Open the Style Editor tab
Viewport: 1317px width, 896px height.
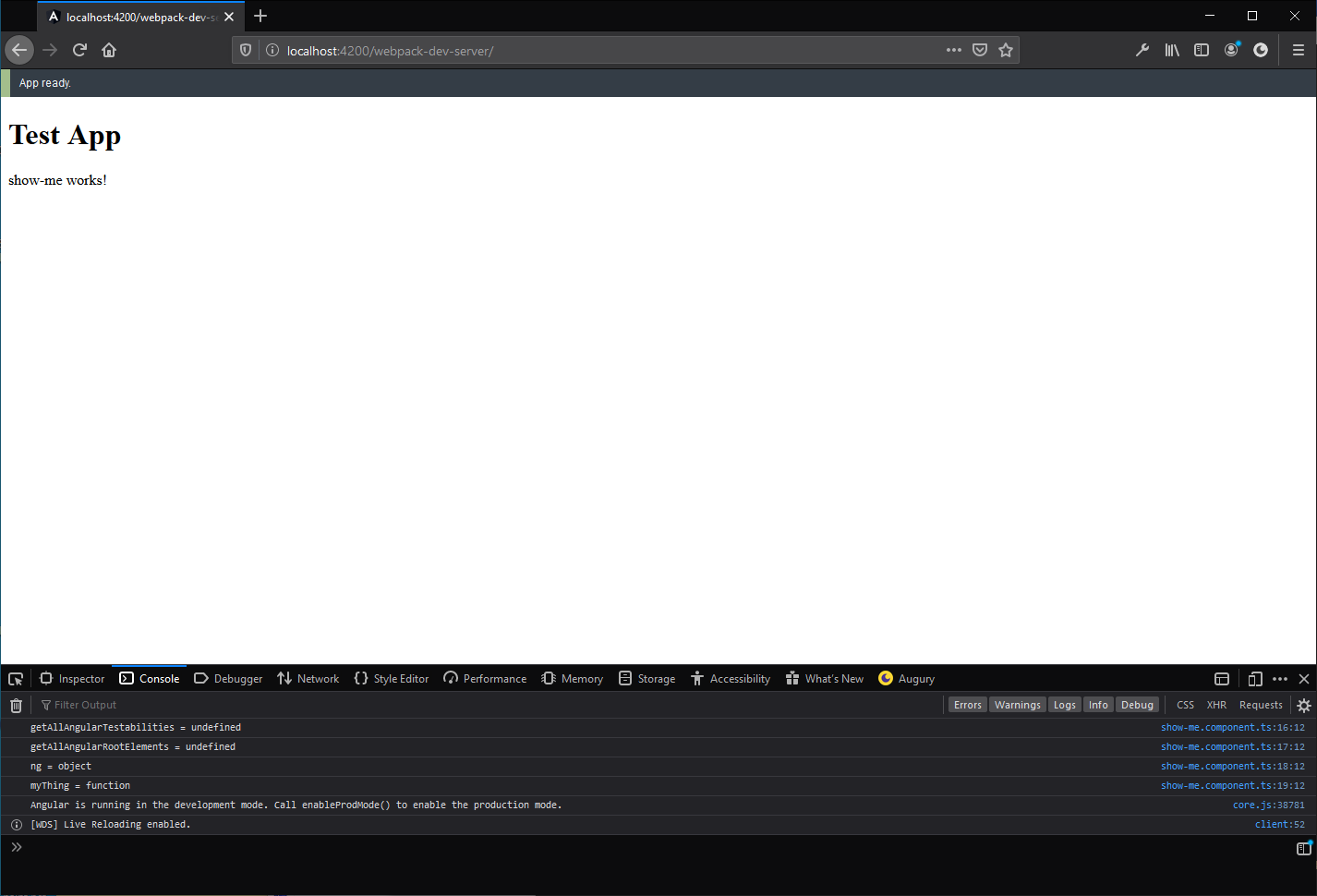392,679
